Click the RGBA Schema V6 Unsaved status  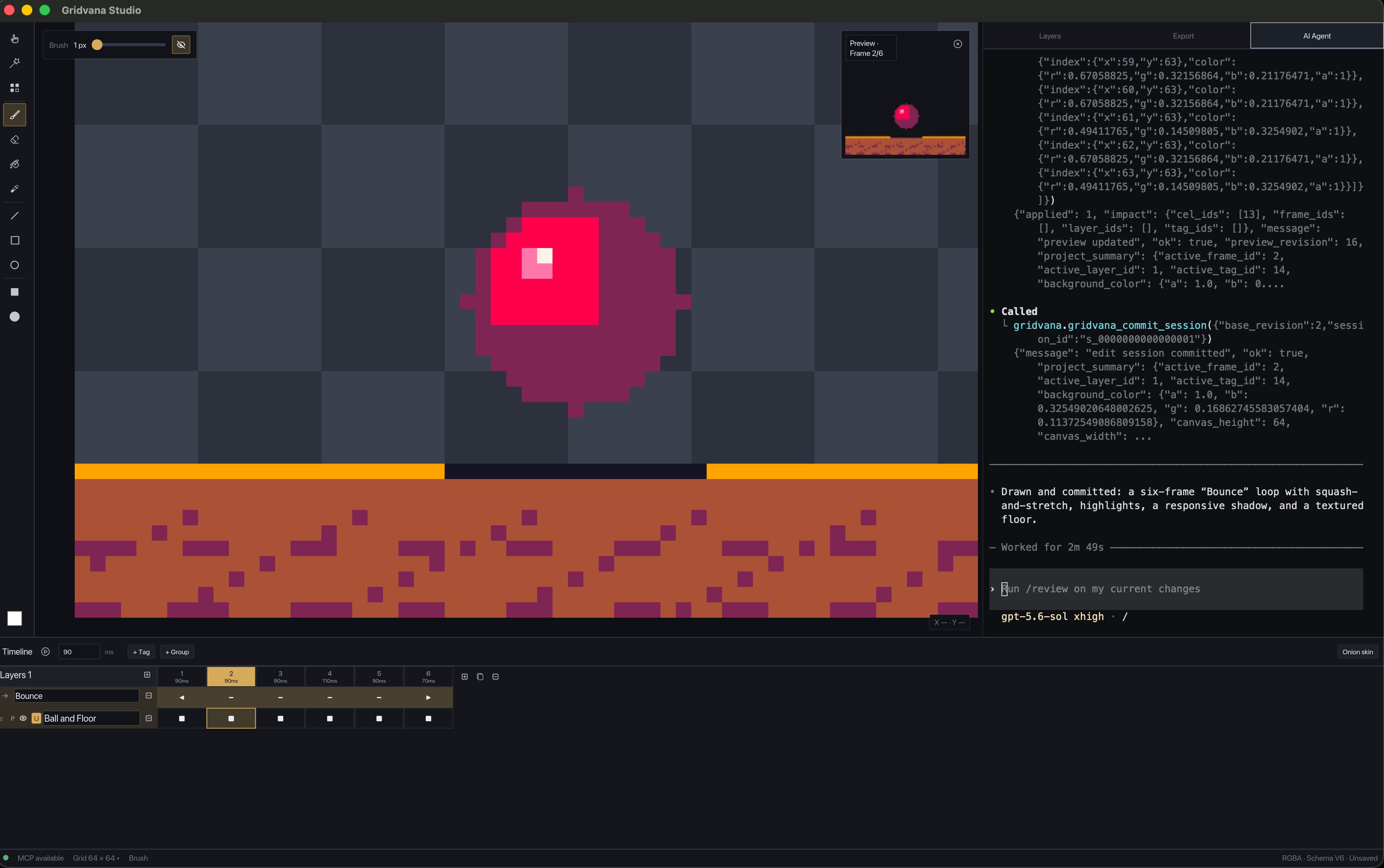click(x=1329, y=858)
